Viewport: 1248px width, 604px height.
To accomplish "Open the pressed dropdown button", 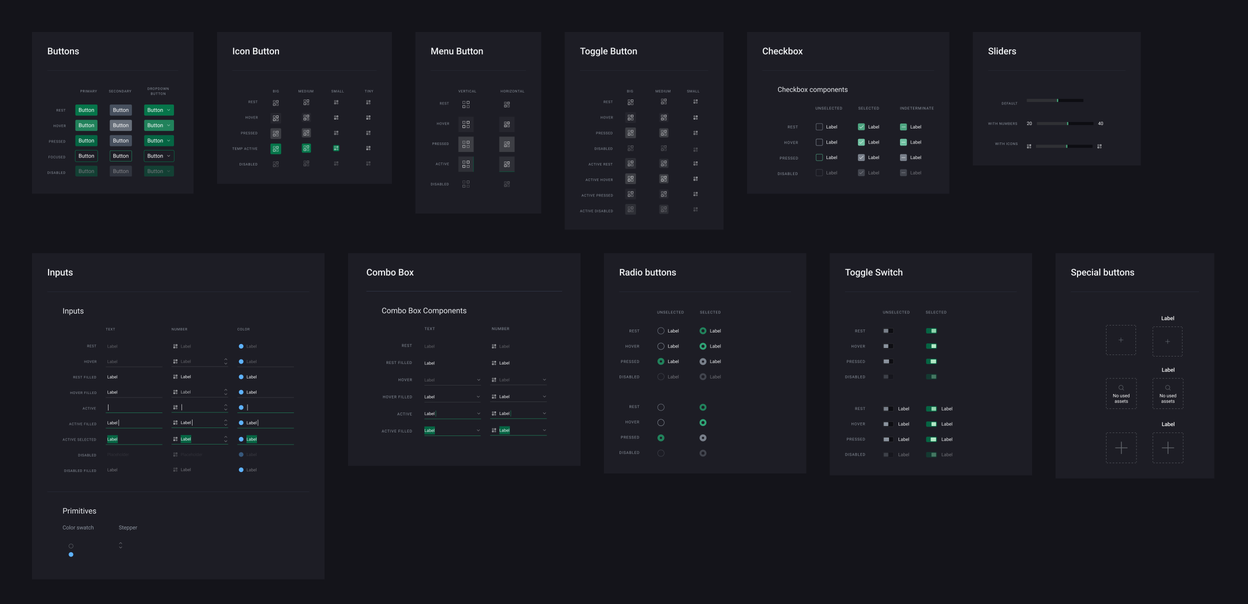I will click(159, 141).
